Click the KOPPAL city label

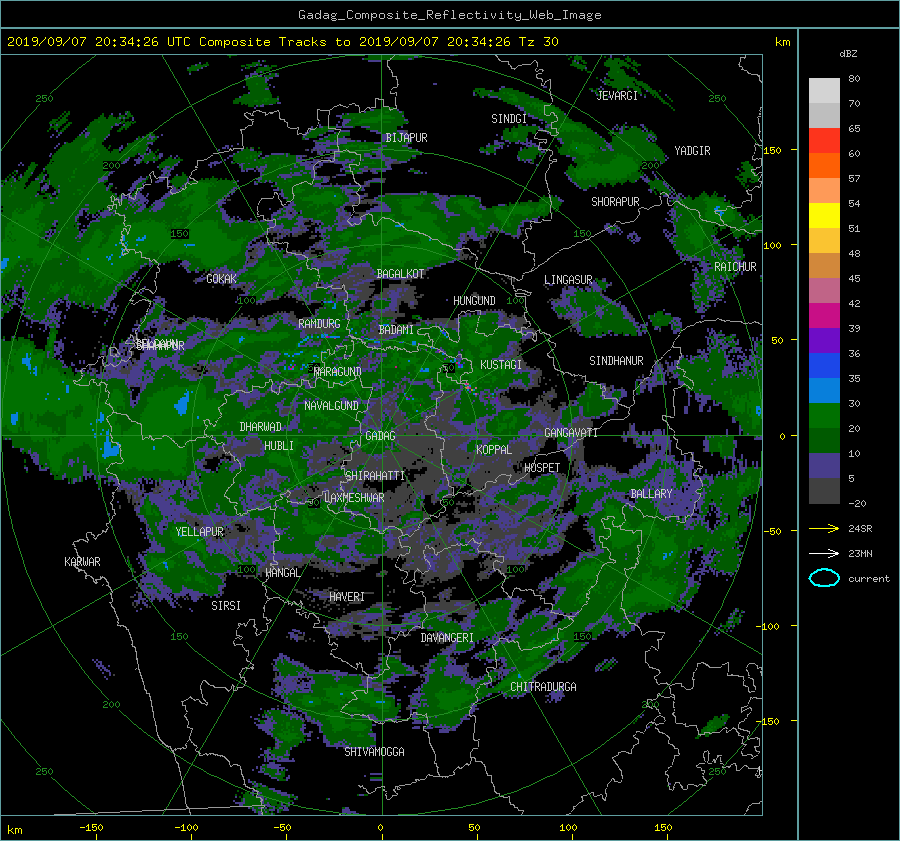(494, 450)
